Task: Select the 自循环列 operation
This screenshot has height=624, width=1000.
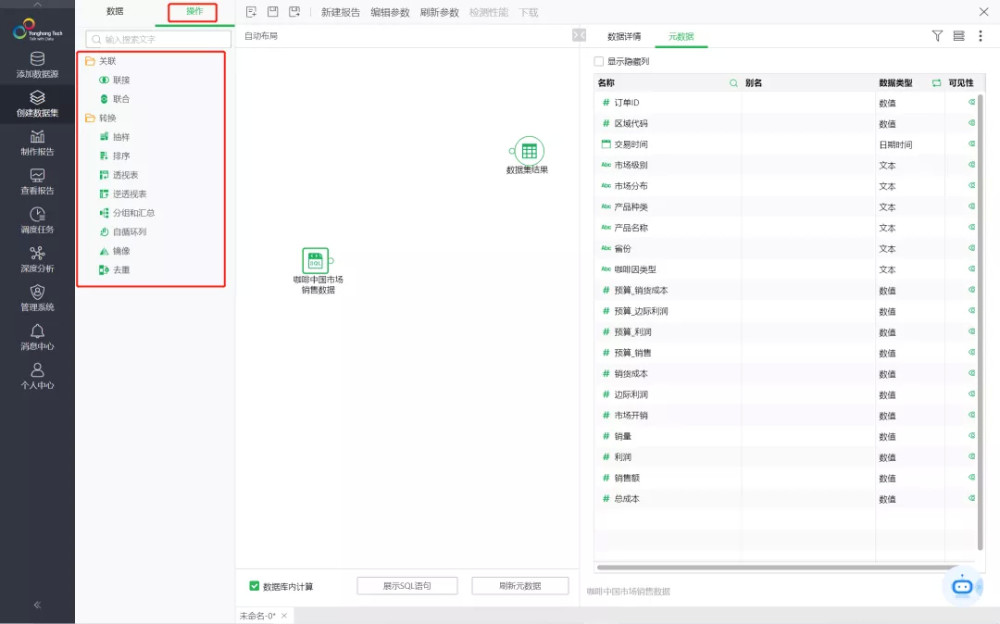Action: [123, 232]
